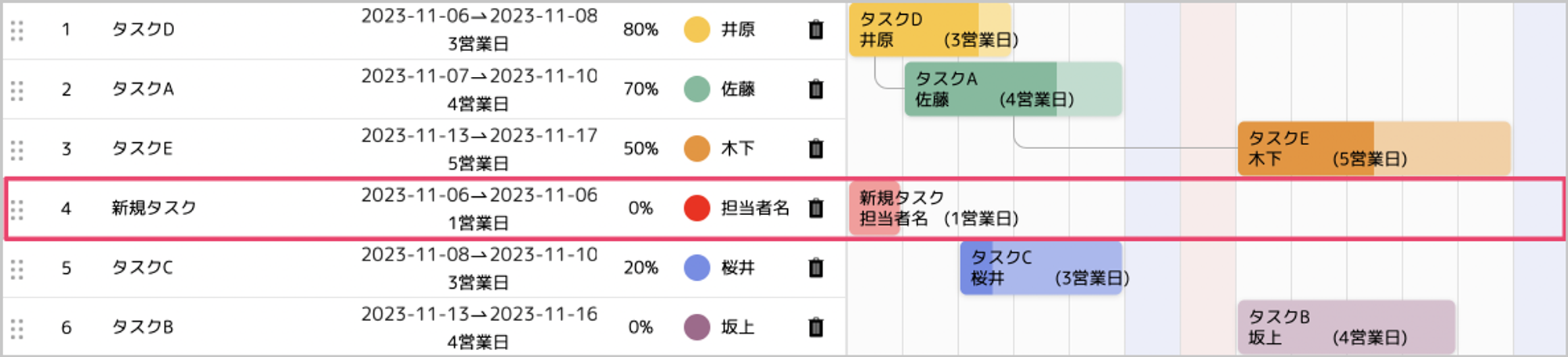Click the assignee name 坂上
The image size is (1568, 357).
tap(738, 328)
